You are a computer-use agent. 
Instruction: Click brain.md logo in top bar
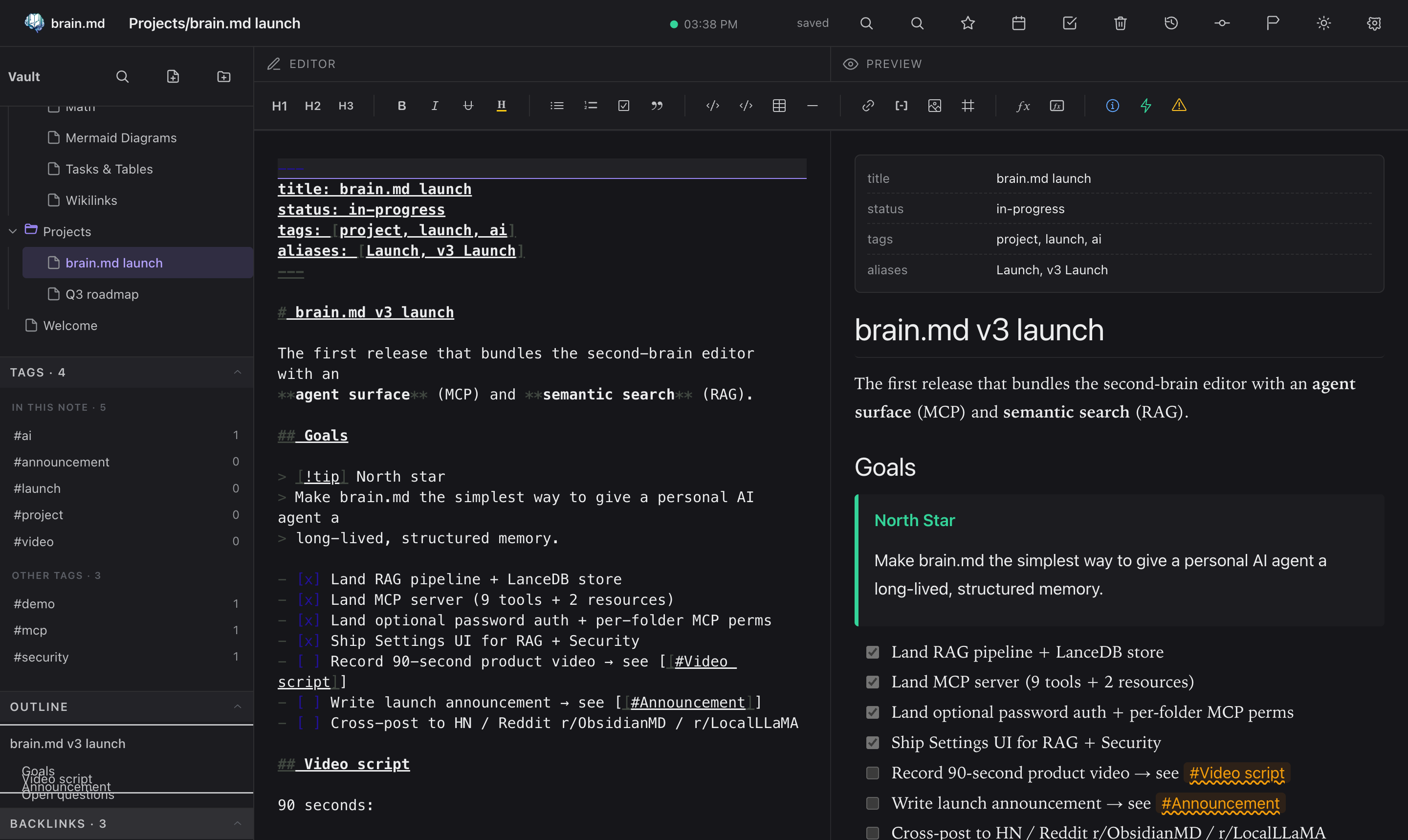(x=65, y=23)
